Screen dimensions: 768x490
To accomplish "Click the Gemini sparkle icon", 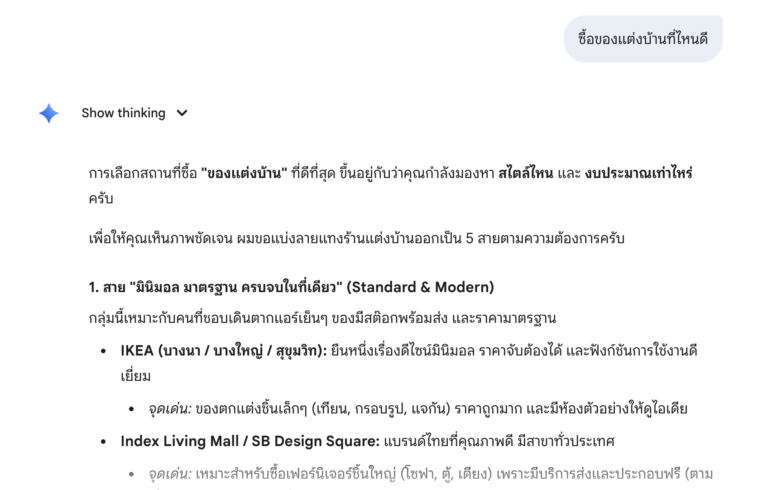I will point(49,113).
